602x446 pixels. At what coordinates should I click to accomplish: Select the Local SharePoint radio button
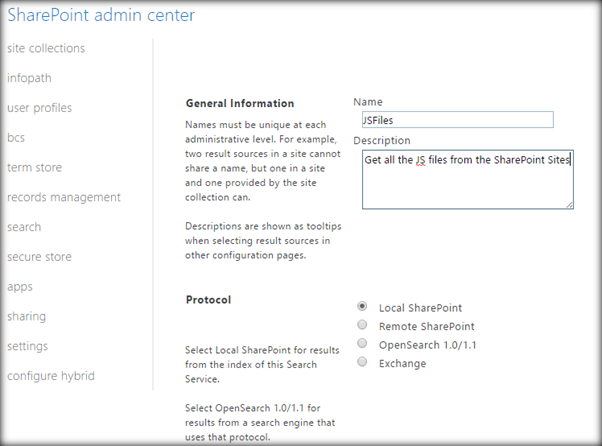362,307
